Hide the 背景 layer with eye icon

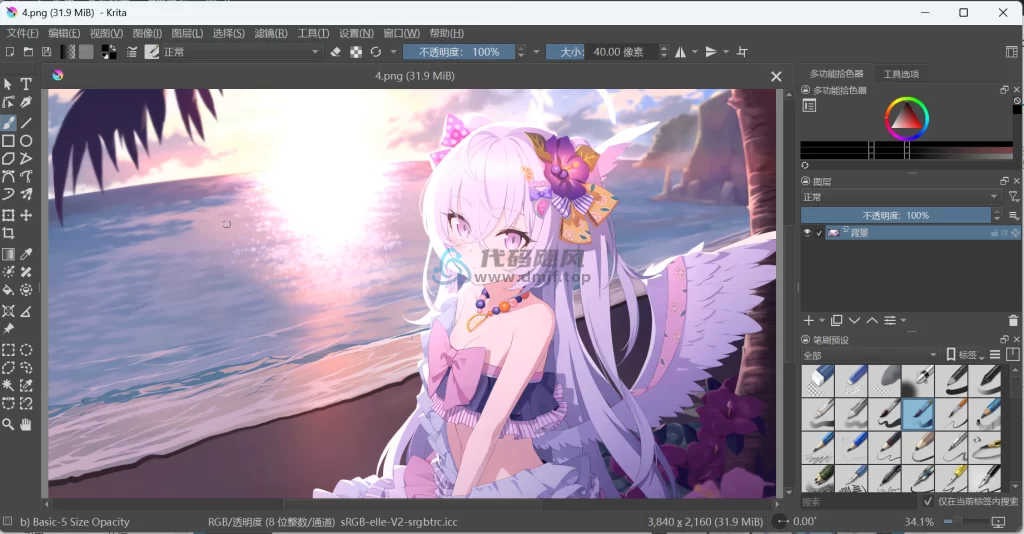coord(807,232)
